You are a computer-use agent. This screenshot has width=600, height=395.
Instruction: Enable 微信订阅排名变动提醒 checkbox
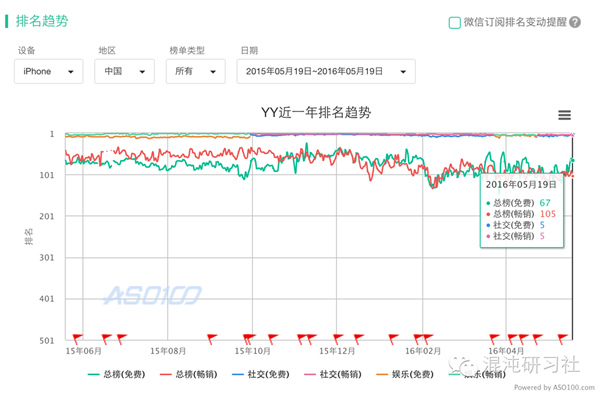click(454, 23)
